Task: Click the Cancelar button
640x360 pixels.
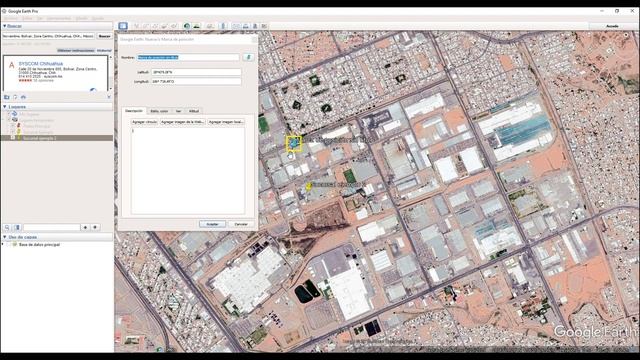Action: click(241, 224)
